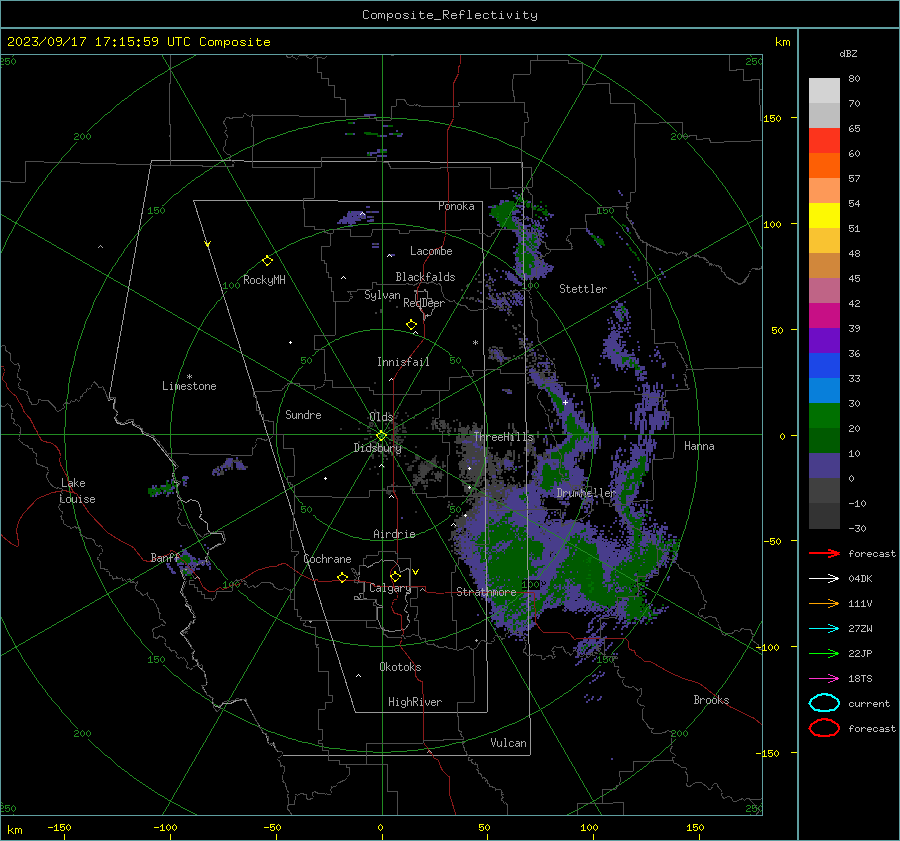The width and height of the screenshot is (900, 841).
Task: Click the cyan current oval icon
Action: click(x=824, y=703)
